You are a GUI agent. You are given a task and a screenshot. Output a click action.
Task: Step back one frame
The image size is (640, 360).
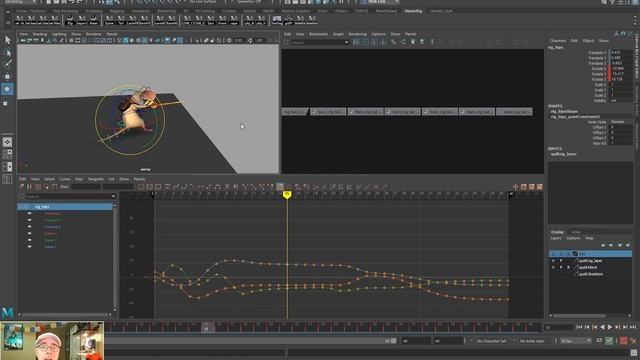click(x=587, y=327)
